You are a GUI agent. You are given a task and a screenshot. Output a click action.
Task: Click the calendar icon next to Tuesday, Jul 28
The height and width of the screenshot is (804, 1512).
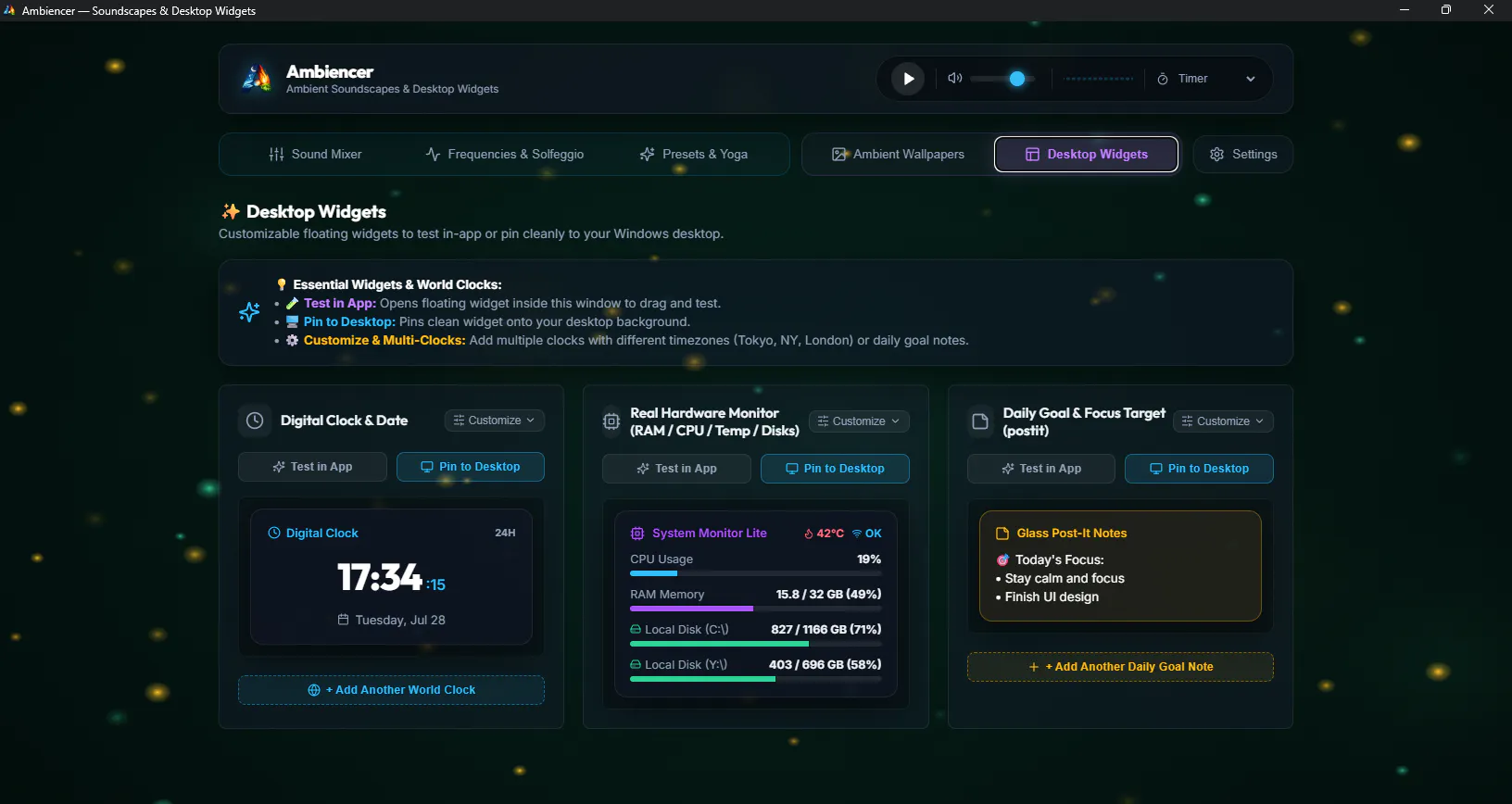tap(344, 620)
